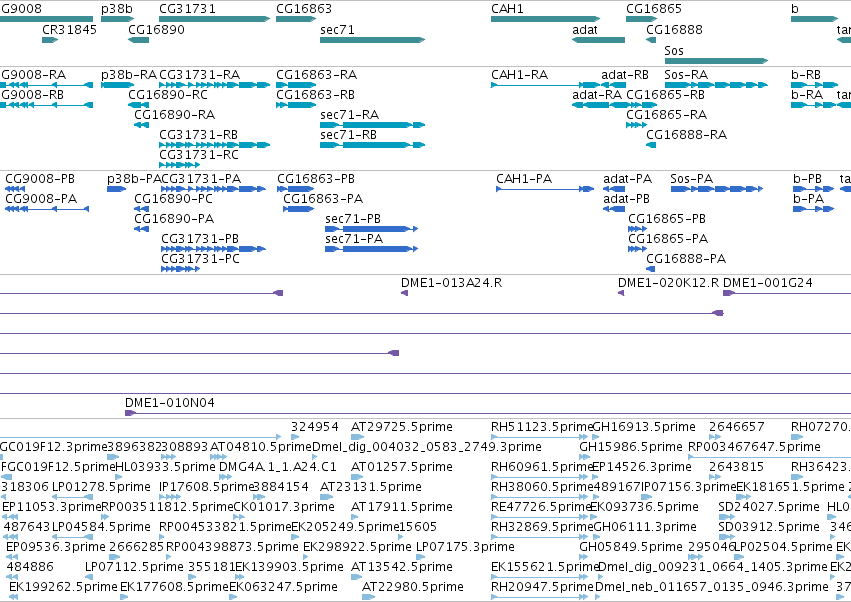Open protein CG16890-PC

(x=173, y=199)
